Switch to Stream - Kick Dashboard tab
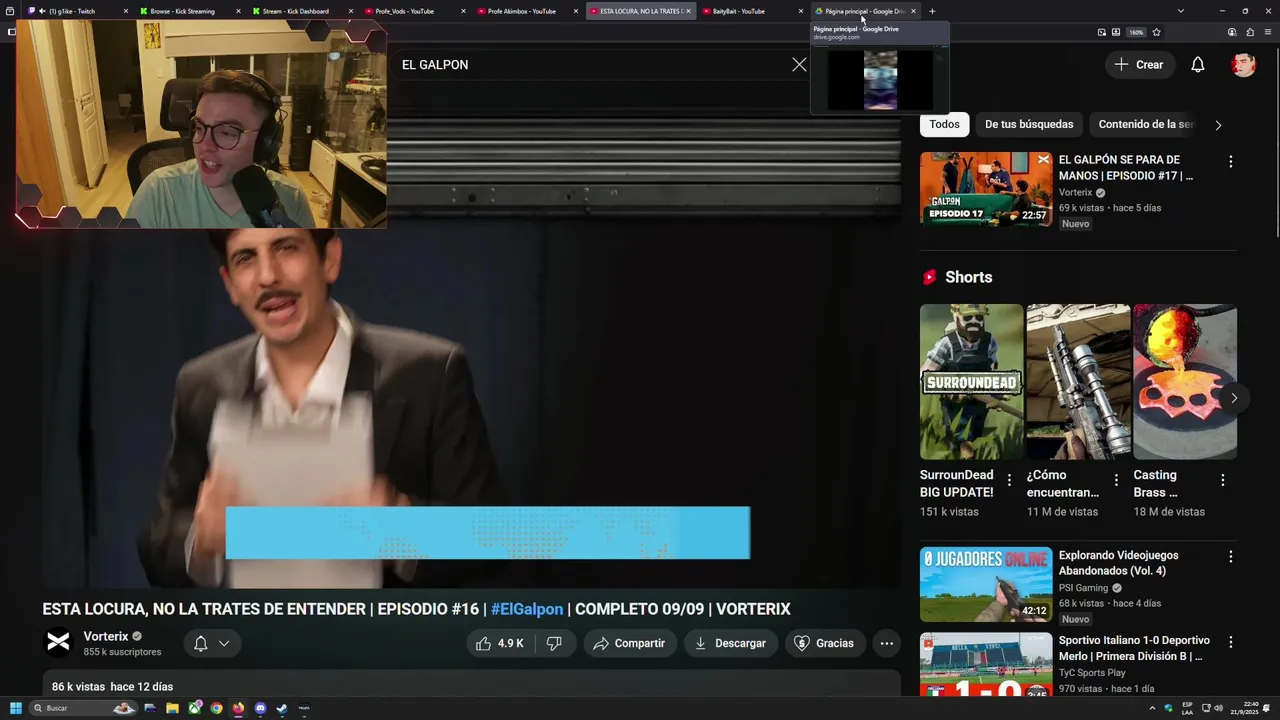Image resolution: width=1280 pixels, height=720 pixels. click(x=303, y=11)
